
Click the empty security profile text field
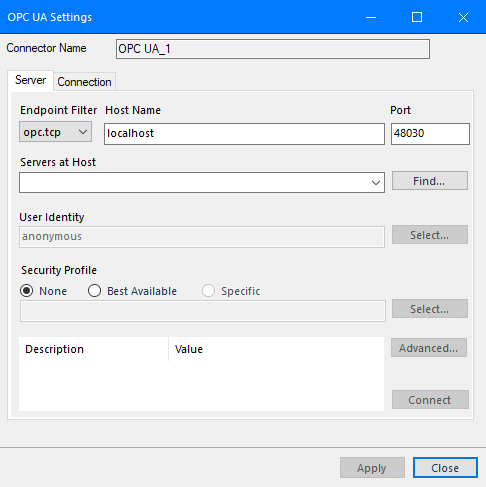pyautogui.click(x=203, y=311)
